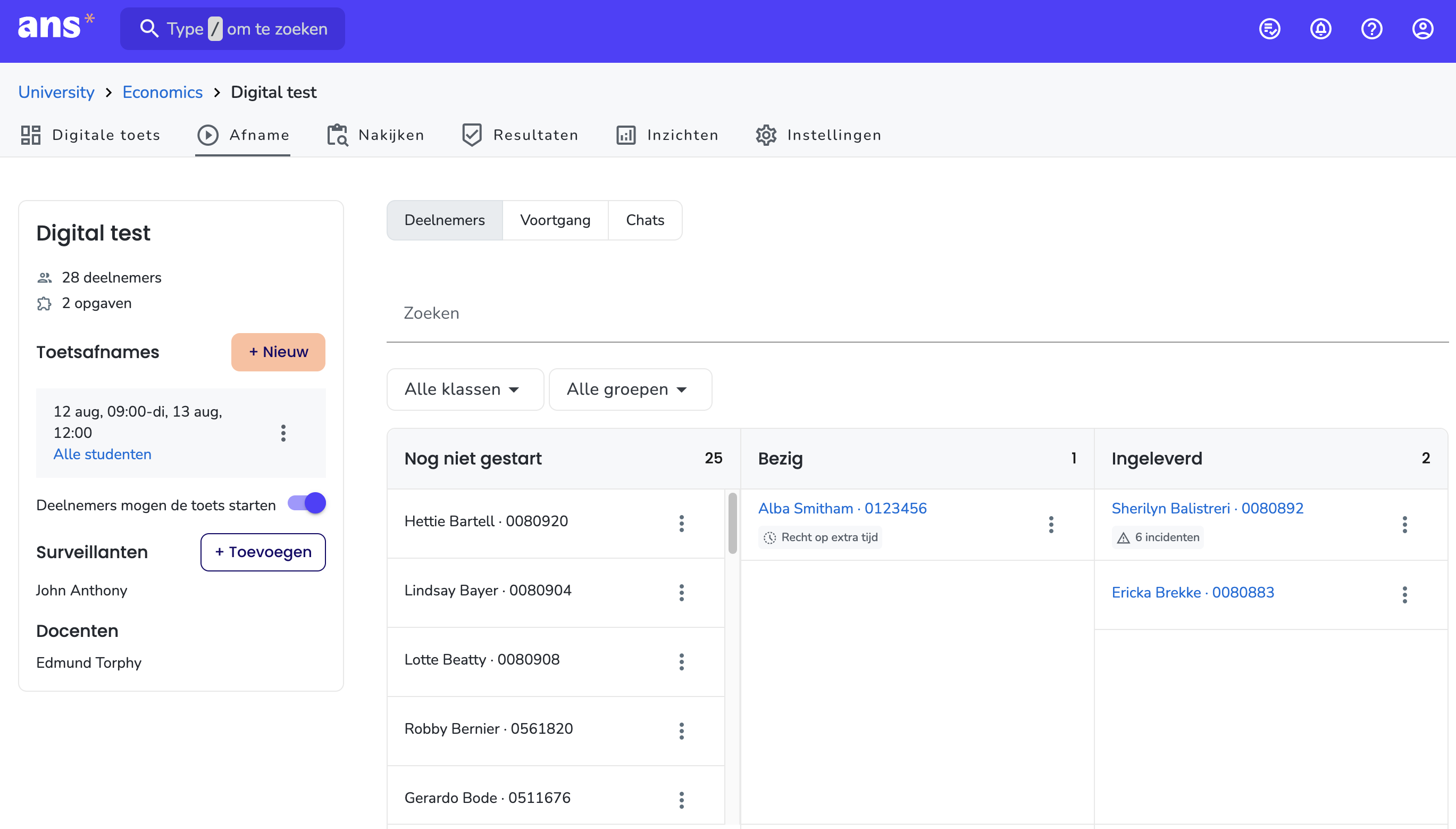
Task: Open Sherilyn Balistreri · 0080892 link
Action: coord(1207,508)
